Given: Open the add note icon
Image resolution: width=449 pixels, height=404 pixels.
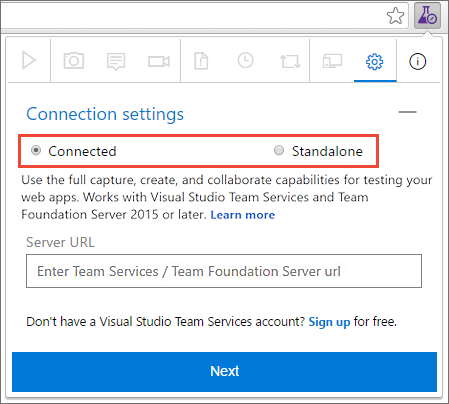Looking at the screenshot, I should [x=116, y=61].
